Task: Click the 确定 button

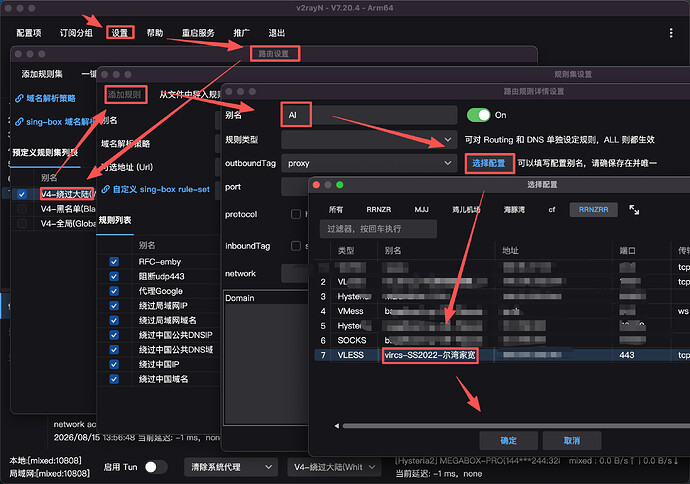Action: (508, 440)
